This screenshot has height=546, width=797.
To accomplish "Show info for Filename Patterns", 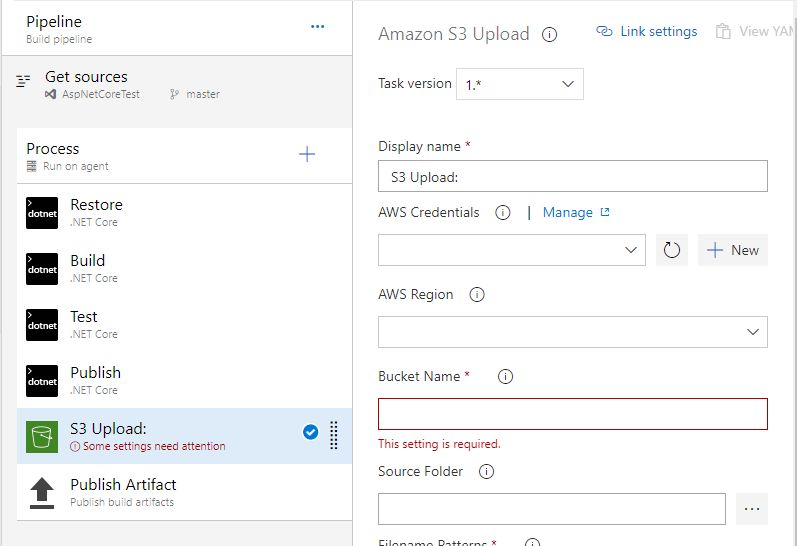I will (x=532, y=542).
